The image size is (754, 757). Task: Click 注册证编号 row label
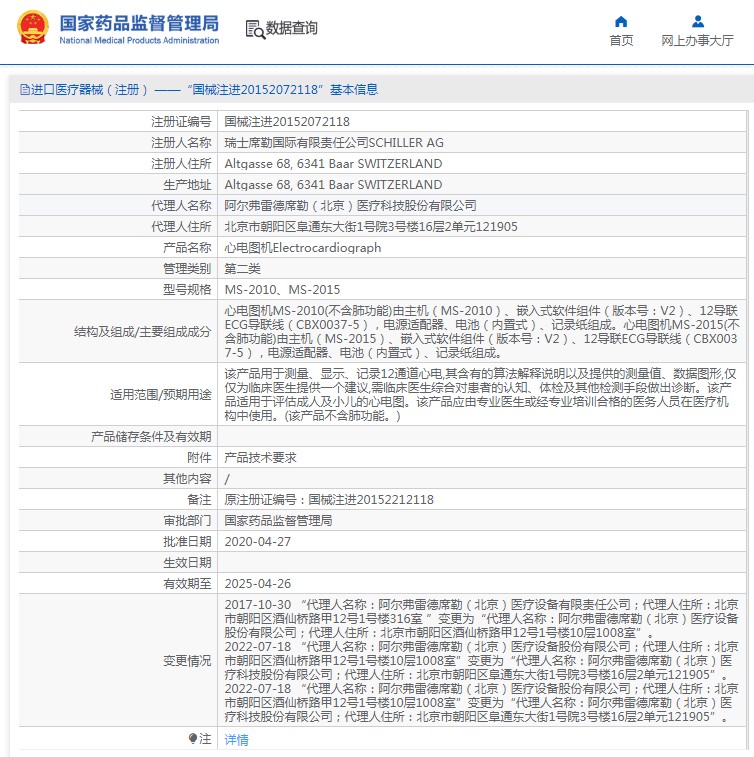[181, 122]
